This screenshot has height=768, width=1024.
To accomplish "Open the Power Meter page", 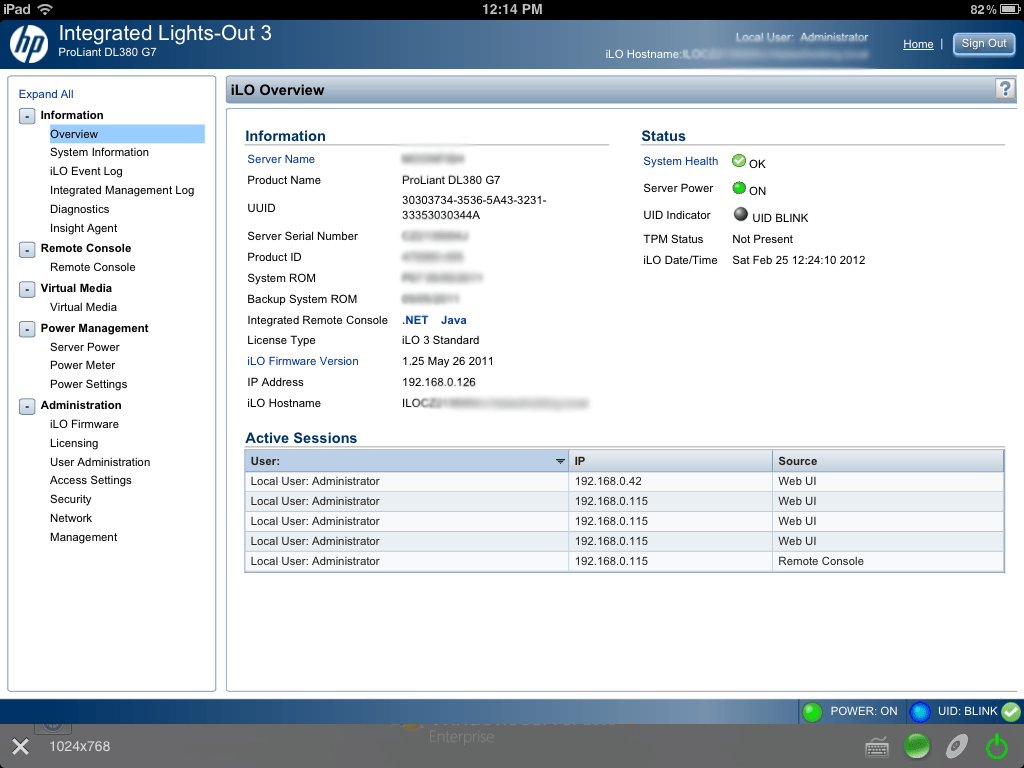I will [82, 365].
